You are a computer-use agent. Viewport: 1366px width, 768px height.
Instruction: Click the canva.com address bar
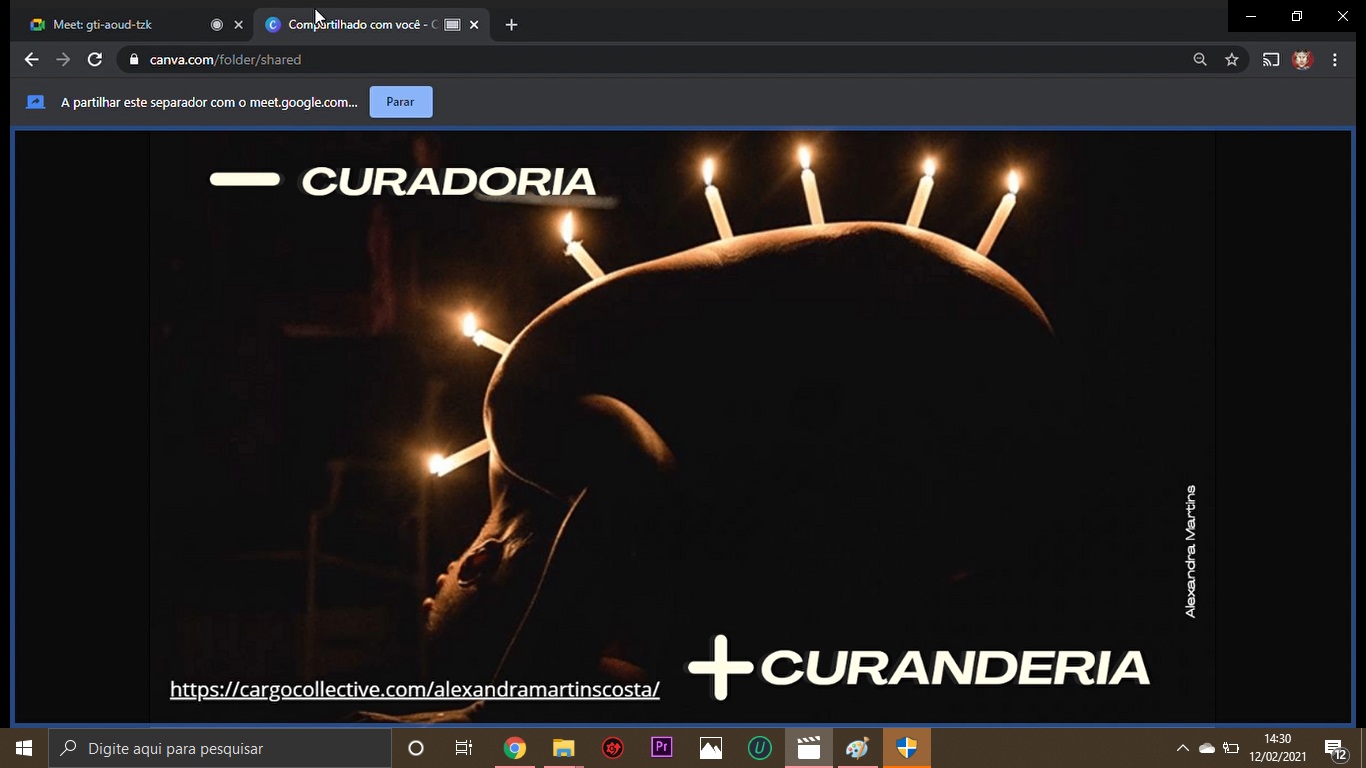click(600, 60)
